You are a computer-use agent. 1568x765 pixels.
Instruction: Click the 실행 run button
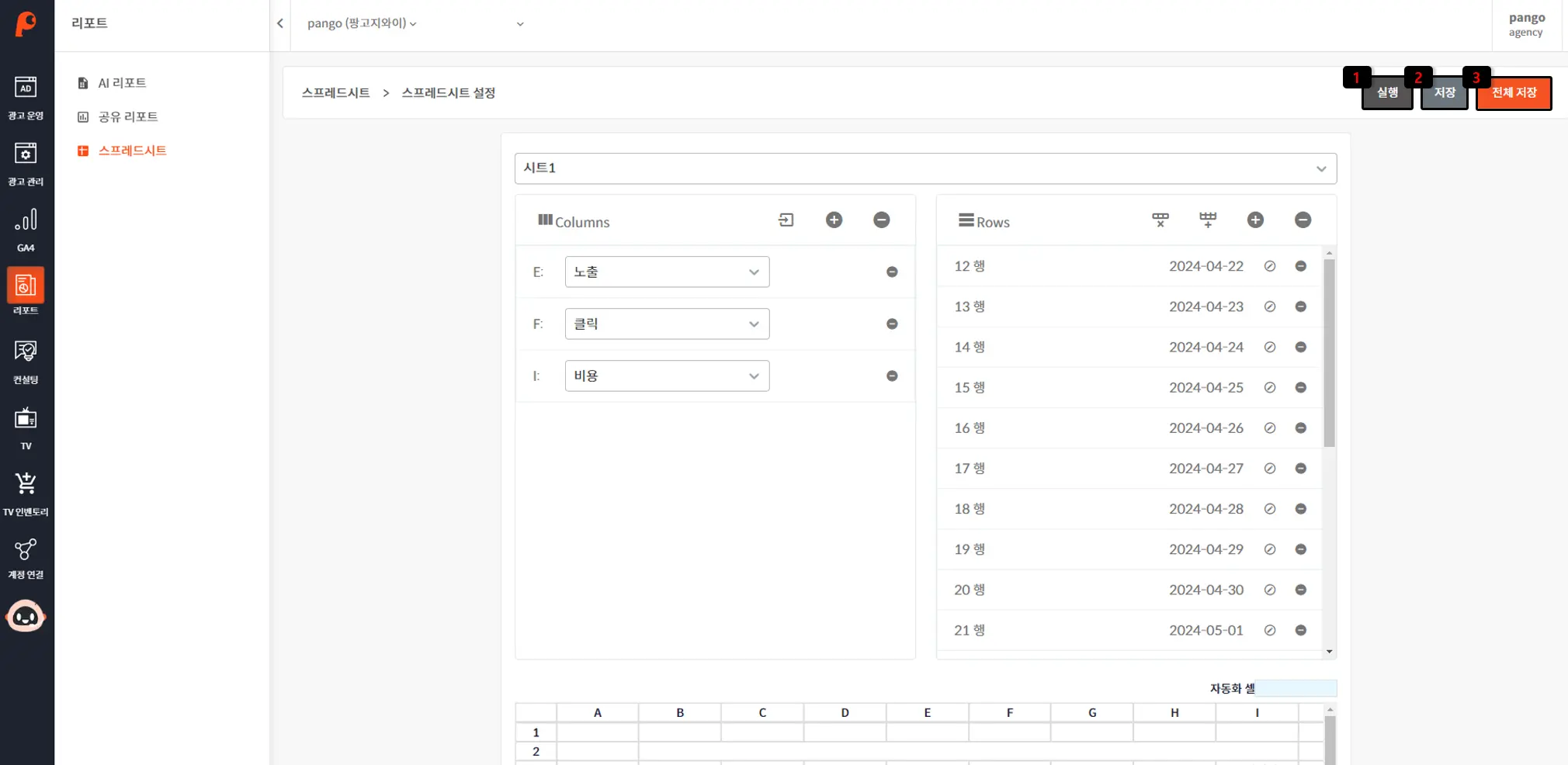1386,93
